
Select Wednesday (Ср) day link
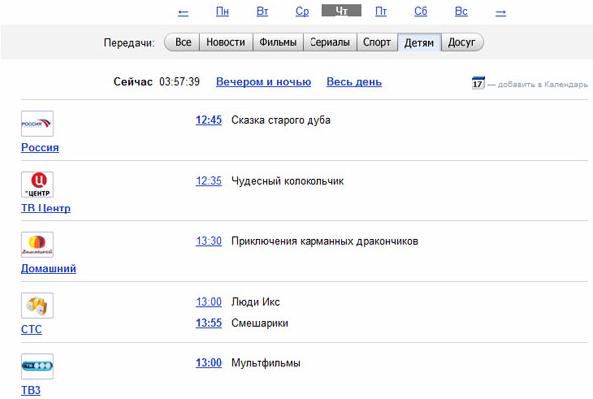click(x=302, y=12)
